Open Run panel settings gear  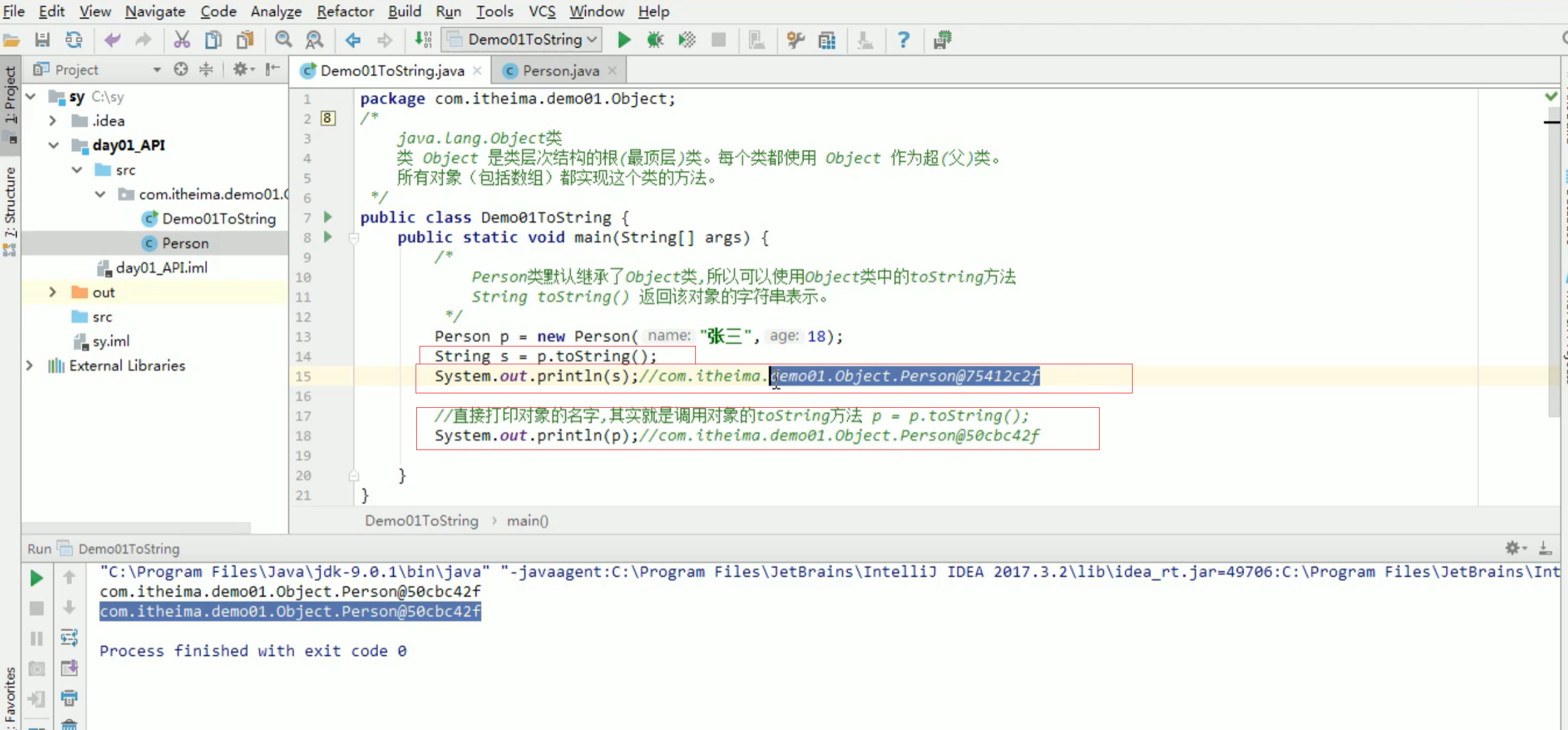(1513, 547)
